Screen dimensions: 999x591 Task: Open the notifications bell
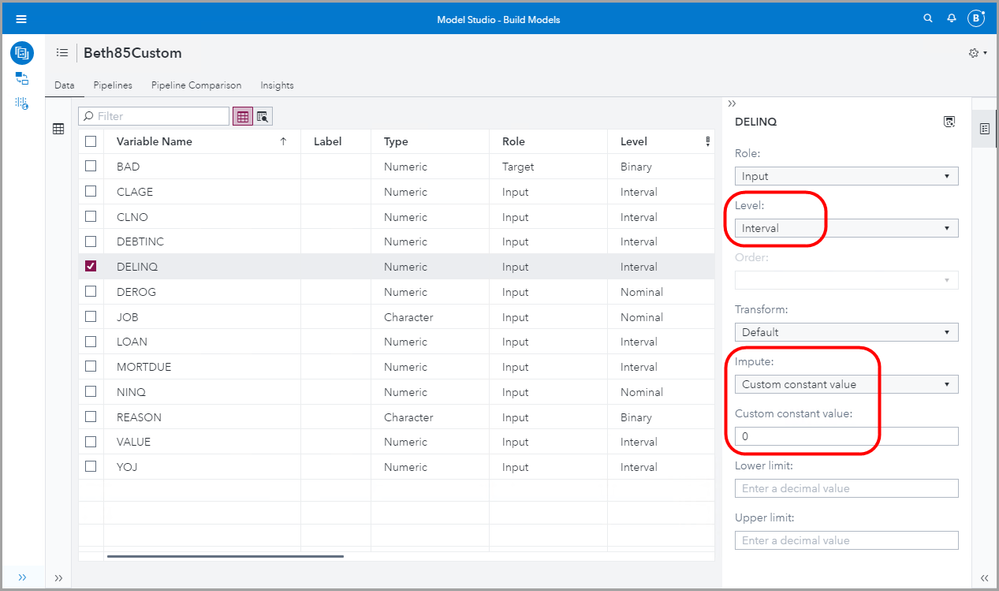pyautogui.click(x=951, y=18)
